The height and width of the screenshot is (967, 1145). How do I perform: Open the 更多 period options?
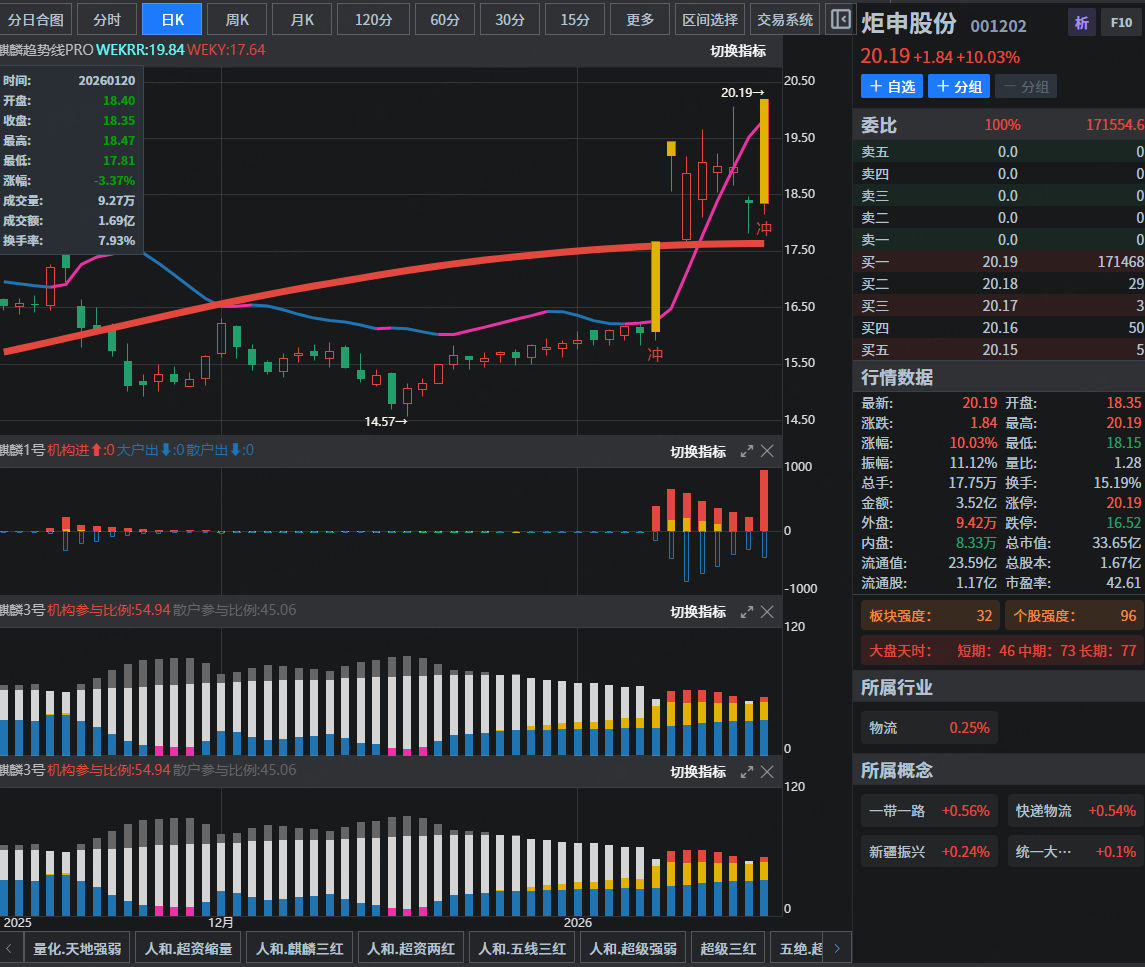coord(640,19)
